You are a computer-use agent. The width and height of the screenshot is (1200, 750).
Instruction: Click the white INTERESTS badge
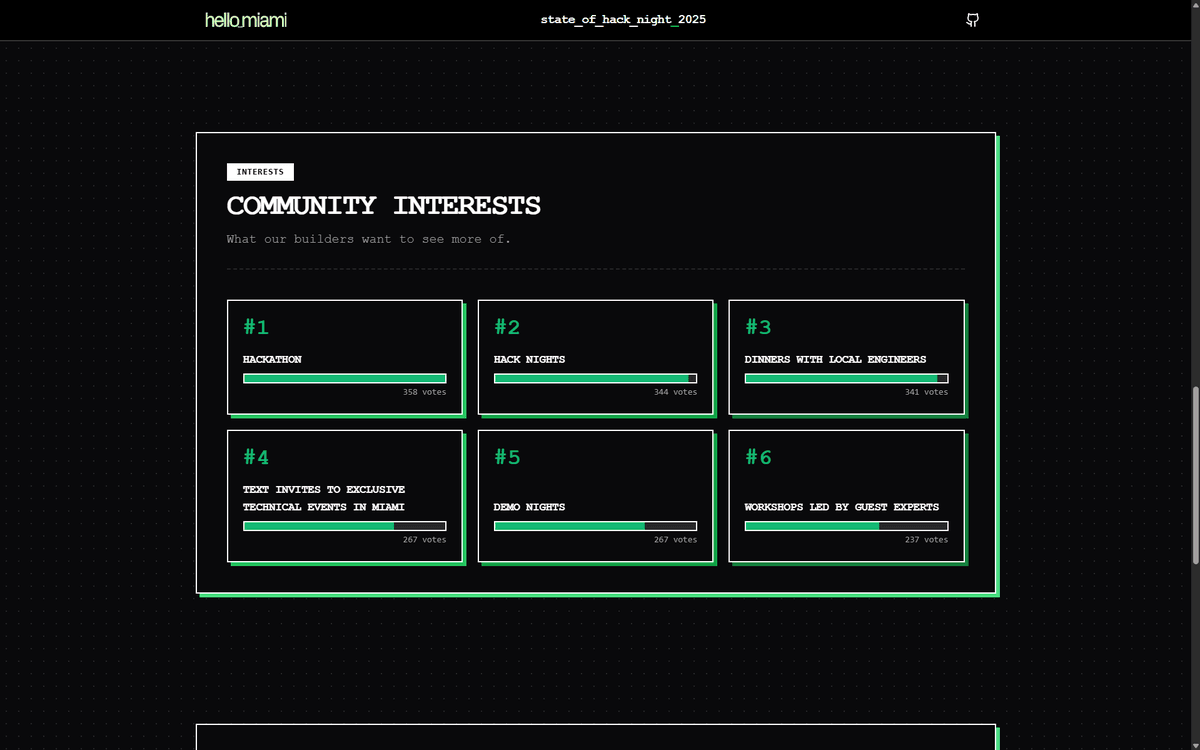click(260, 172)
